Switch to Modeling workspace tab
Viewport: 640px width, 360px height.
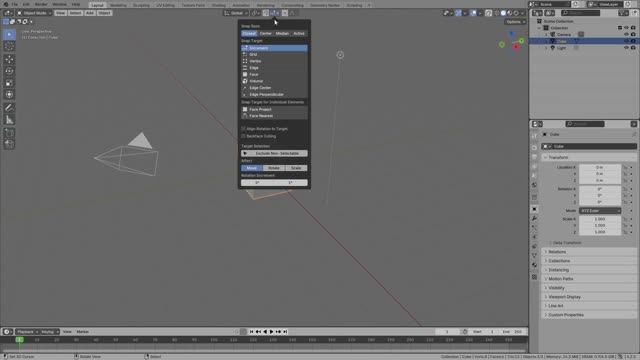118,5
